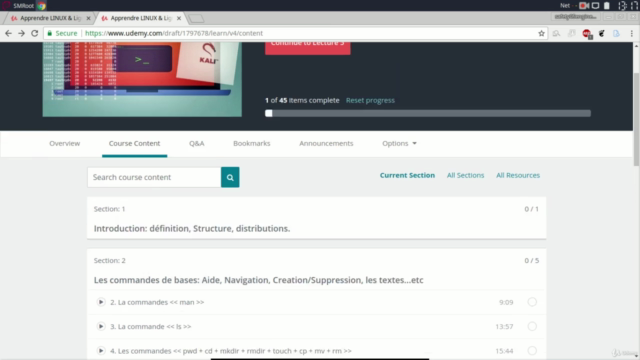Viewport: 640px width, 360px height.
Task: Switch to the Overview tab
Action: tap(64, 143)
